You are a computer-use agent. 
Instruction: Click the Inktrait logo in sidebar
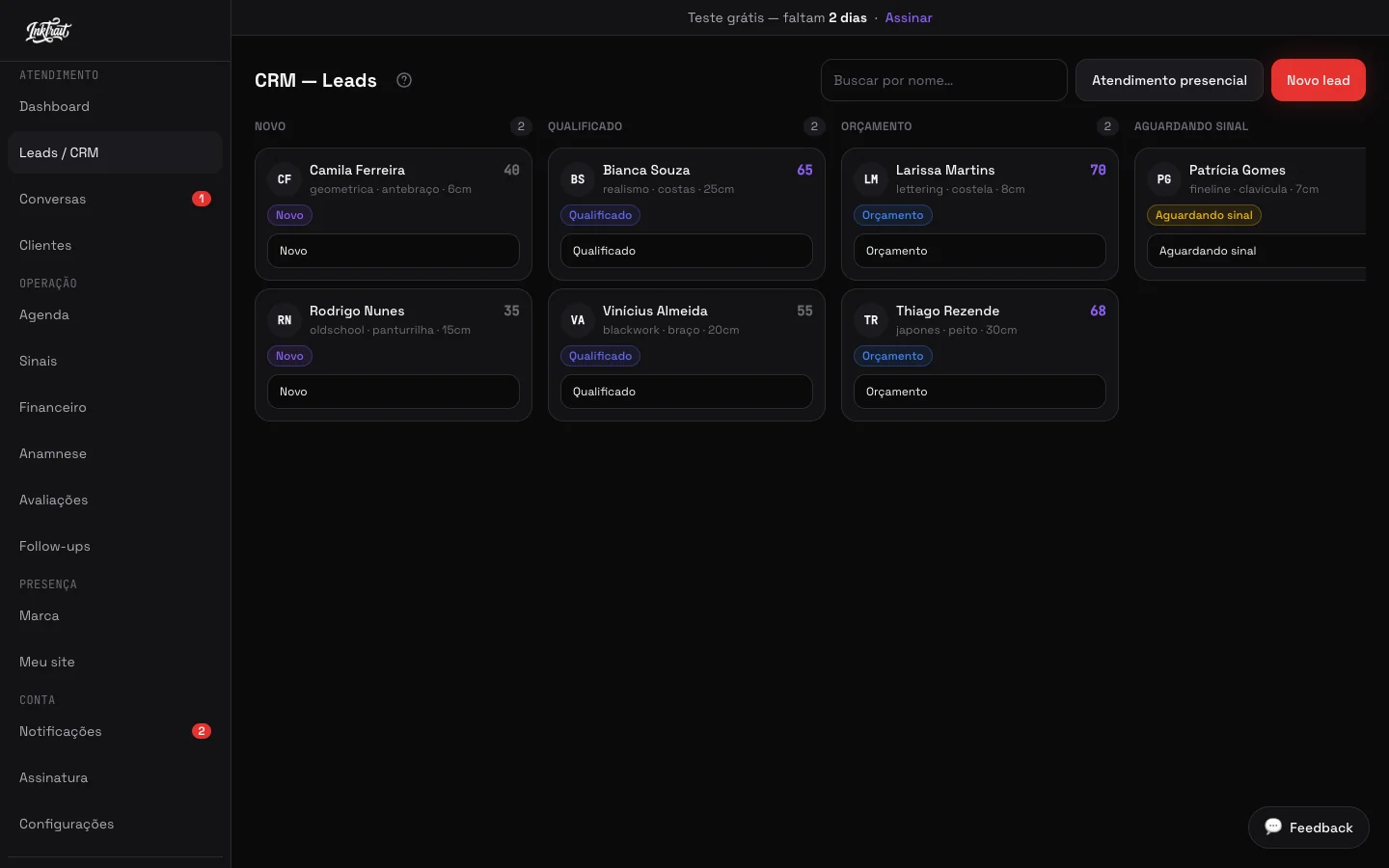(x=48, y=31)
